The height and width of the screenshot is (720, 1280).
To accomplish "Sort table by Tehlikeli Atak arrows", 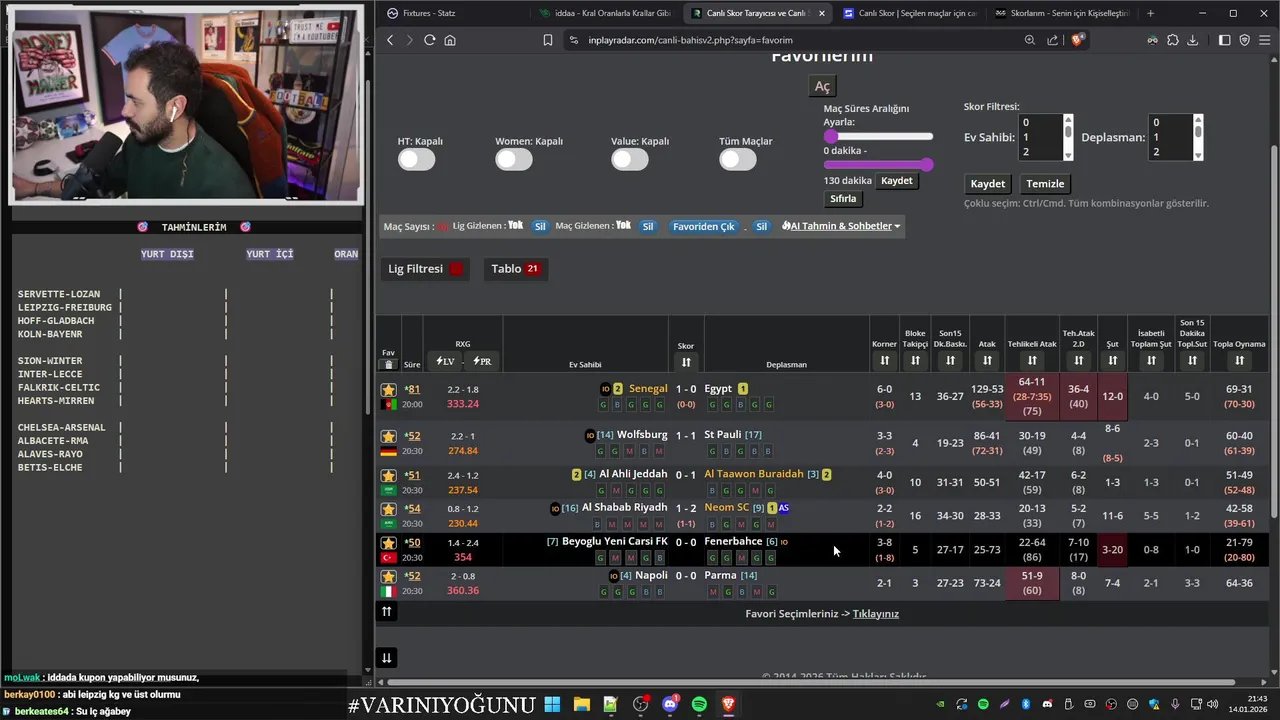I will click(1032, 361).
